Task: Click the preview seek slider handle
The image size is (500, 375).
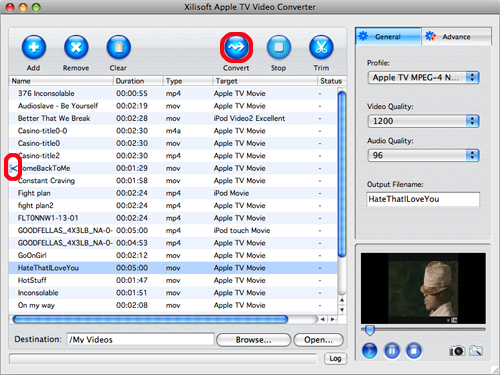Action: [369, 330]
